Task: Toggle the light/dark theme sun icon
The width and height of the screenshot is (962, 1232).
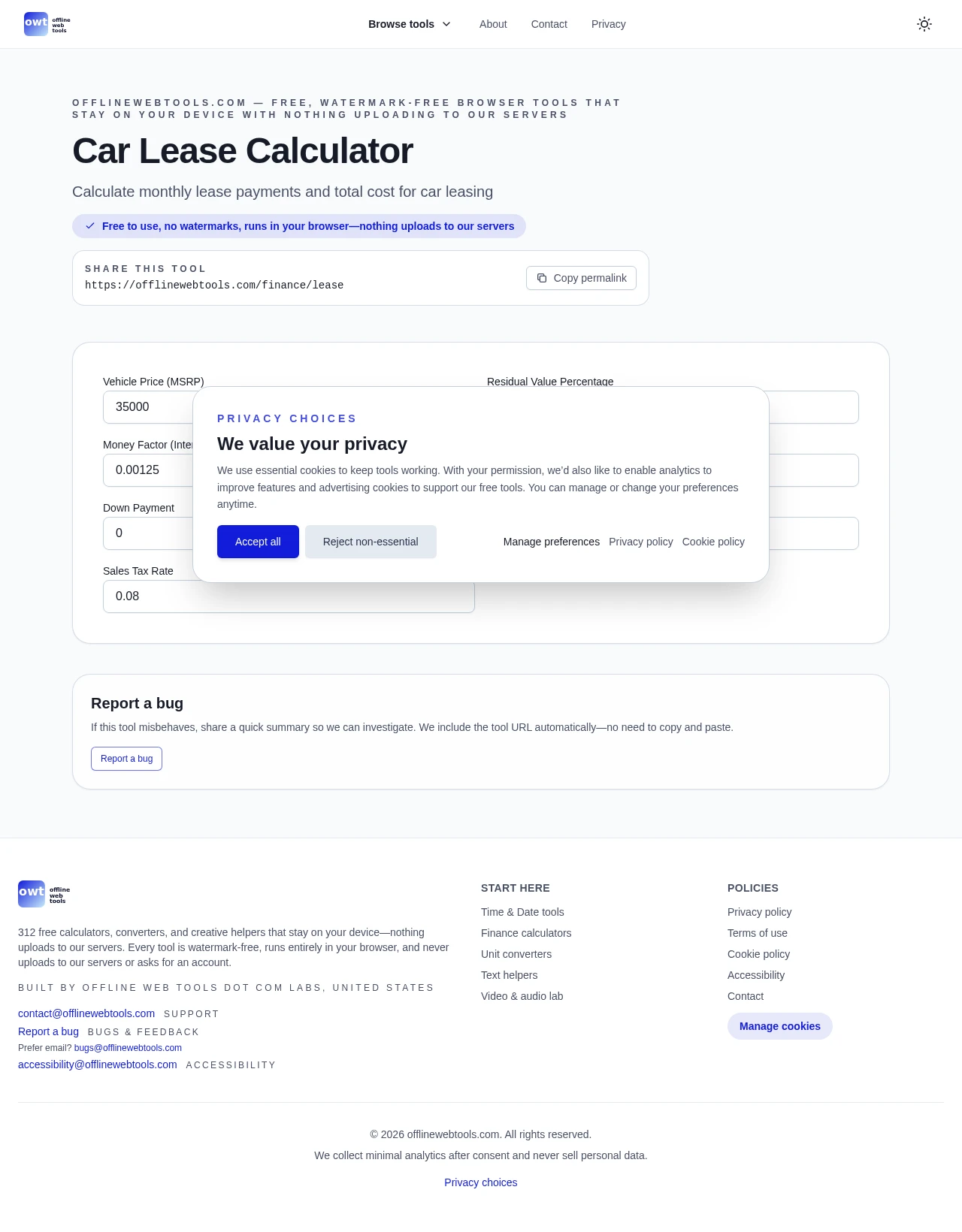Action: click(924, 24)
